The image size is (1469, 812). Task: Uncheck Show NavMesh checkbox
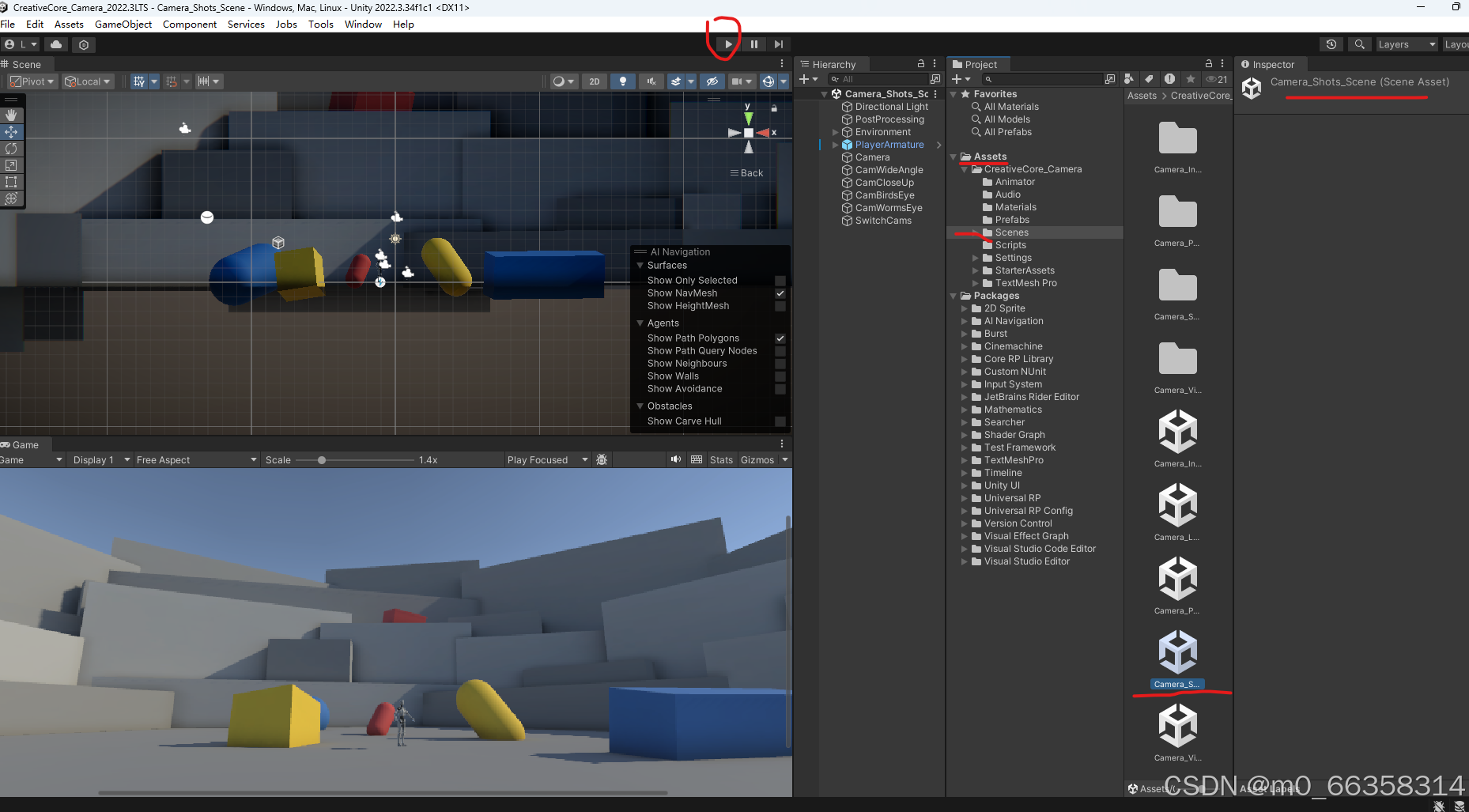780,293
